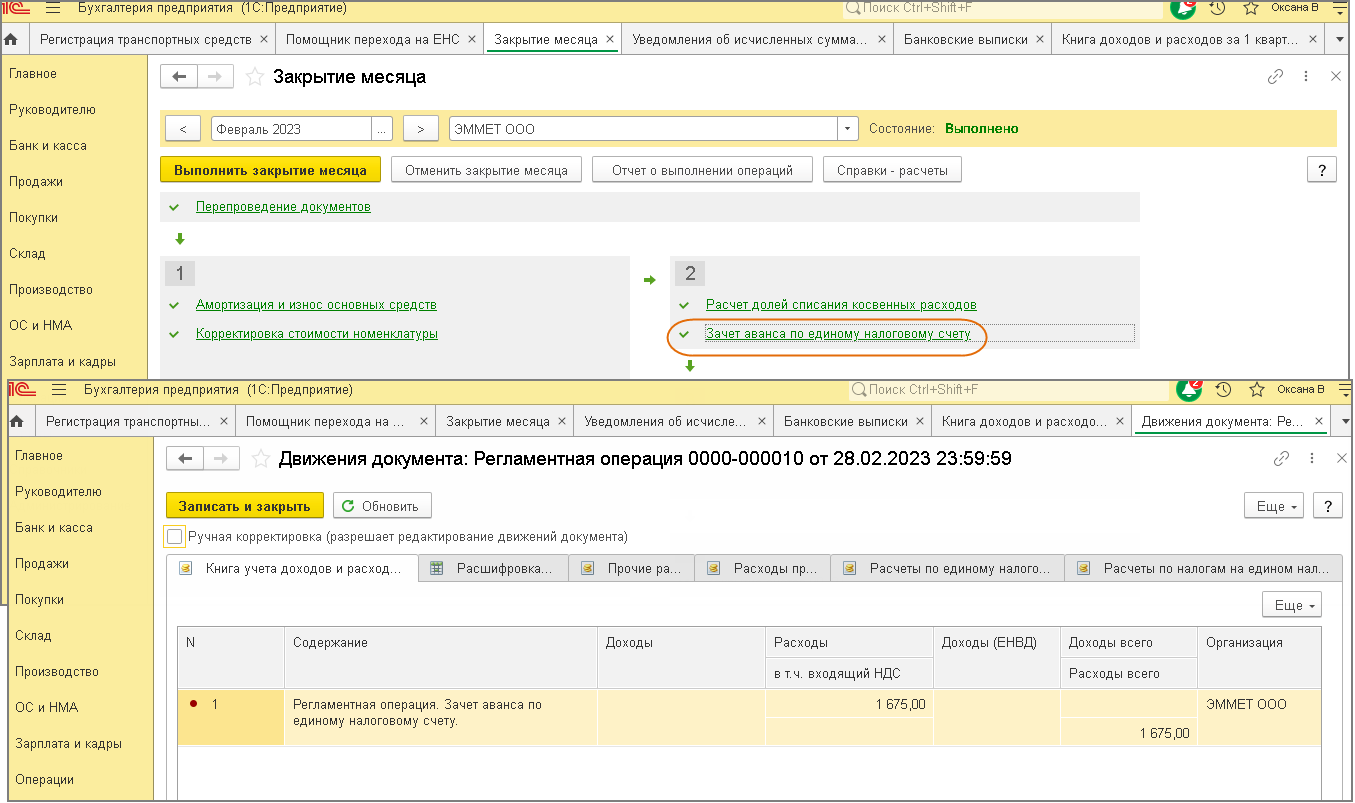Viewport: 1355px width, 803px height.
Task: Click the Выполнить закрытие месяца button
Action: (270, 170)
